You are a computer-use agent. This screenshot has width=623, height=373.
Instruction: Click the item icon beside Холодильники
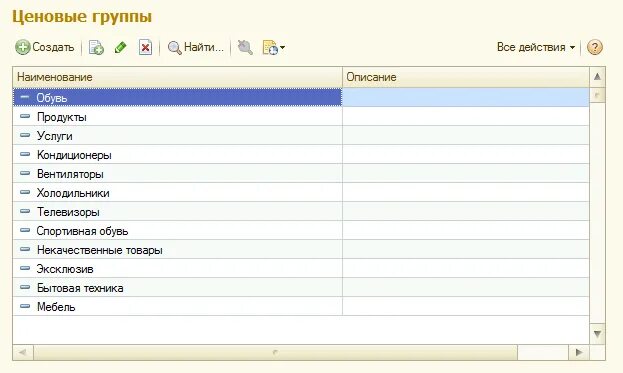coord(25,192)
